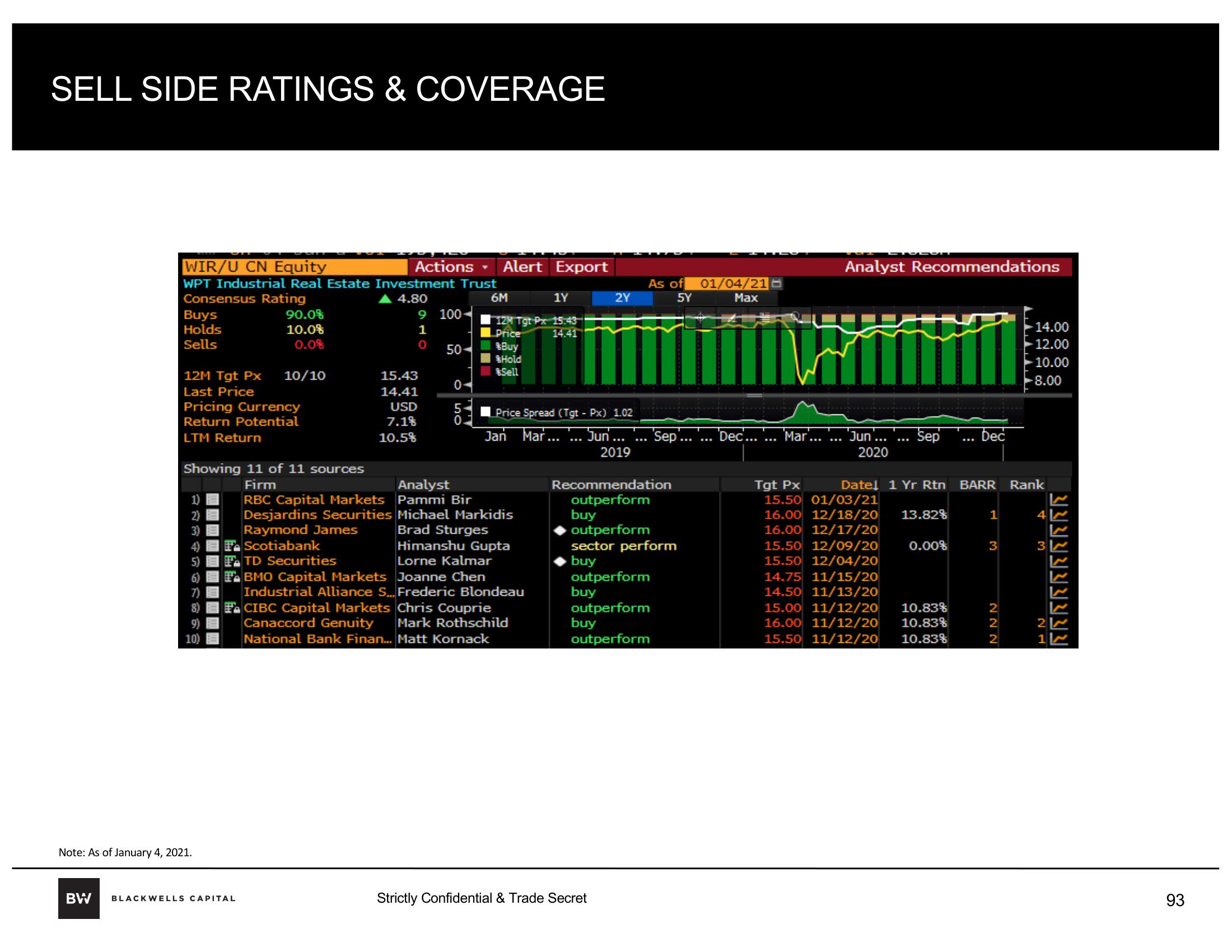Viewport: 1232px width, 952px height.
Task: Select the annotate pencil tool on the chart toolbar
Action: (x=732, y=318)
